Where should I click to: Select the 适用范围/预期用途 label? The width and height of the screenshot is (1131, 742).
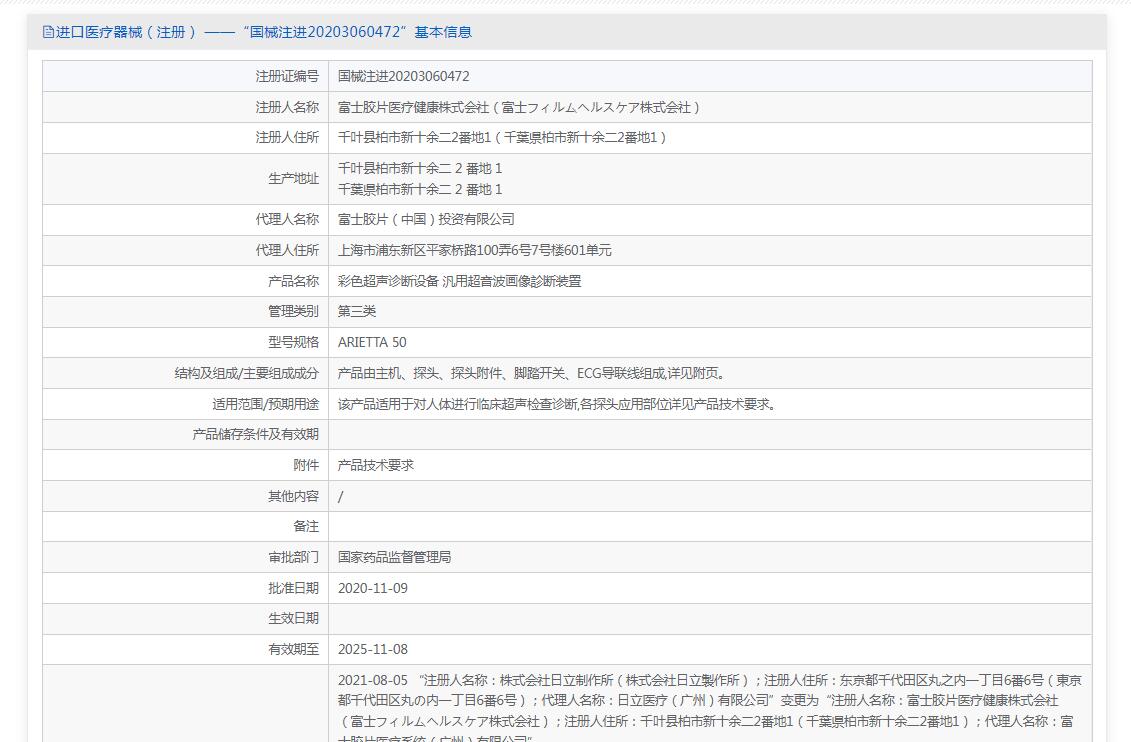[x=265, y=404]
